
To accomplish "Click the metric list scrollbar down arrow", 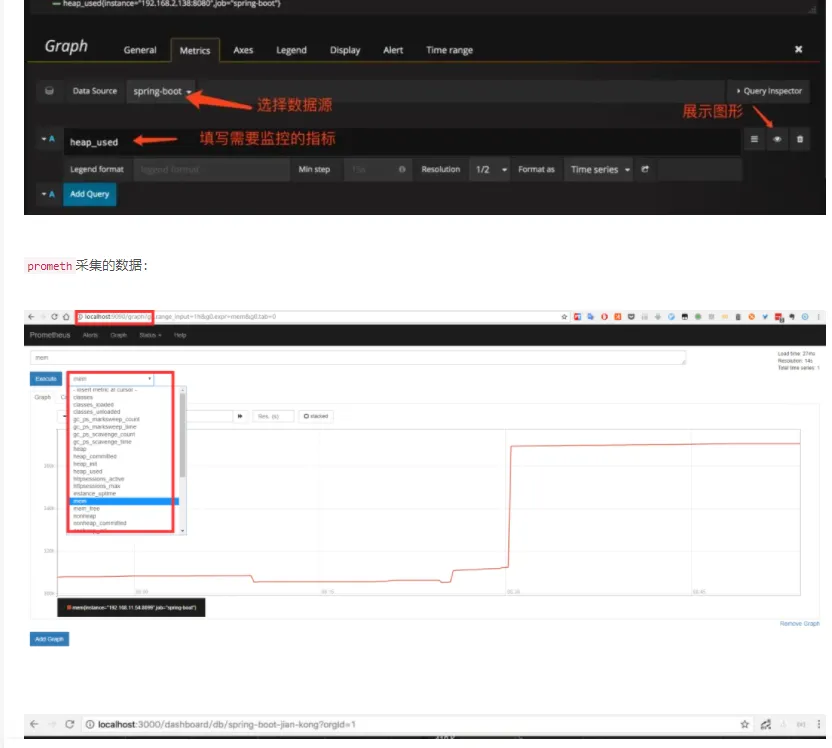I will tap(183, 530).
